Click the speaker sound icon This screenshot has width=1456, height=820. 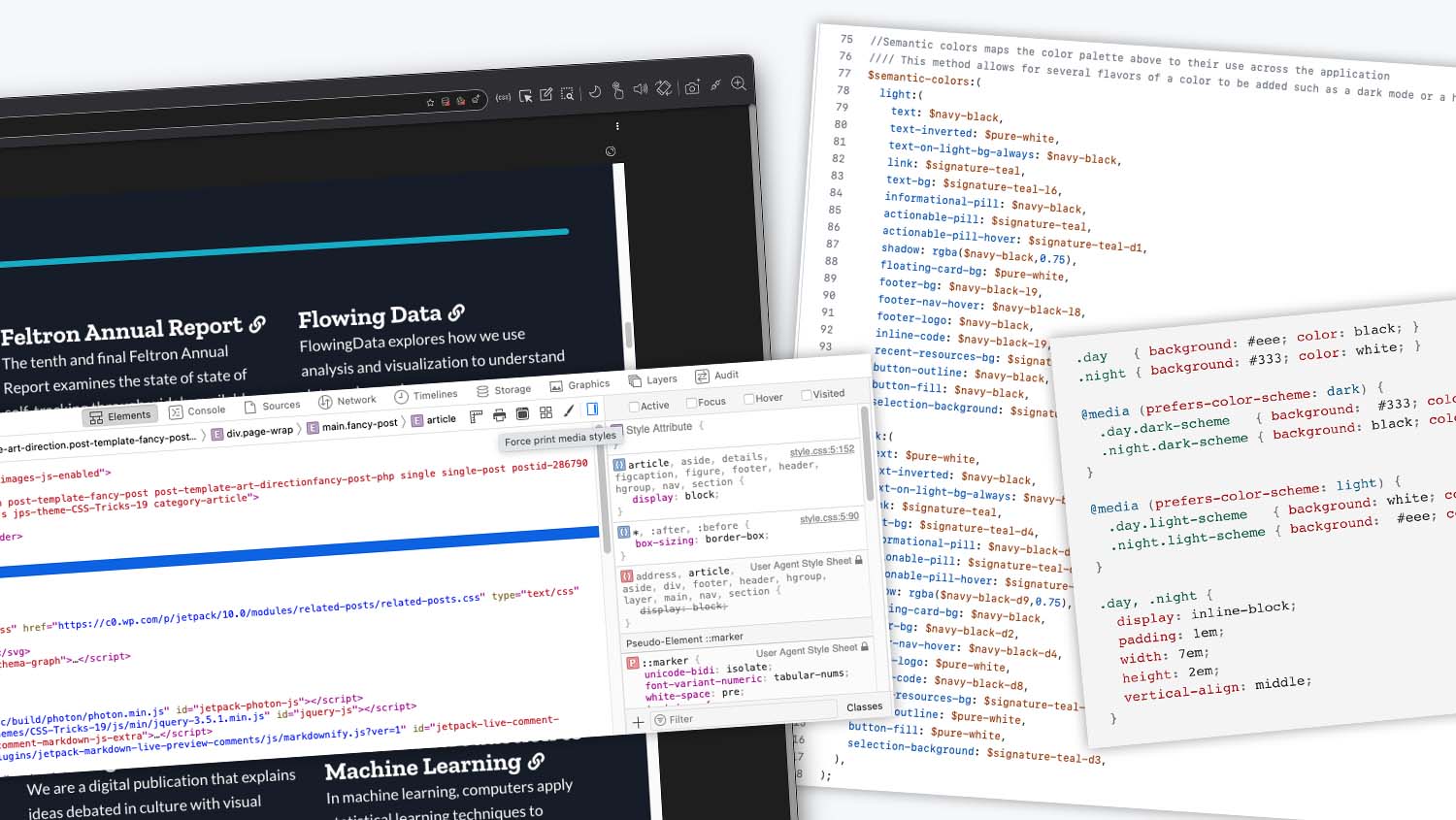641,89
